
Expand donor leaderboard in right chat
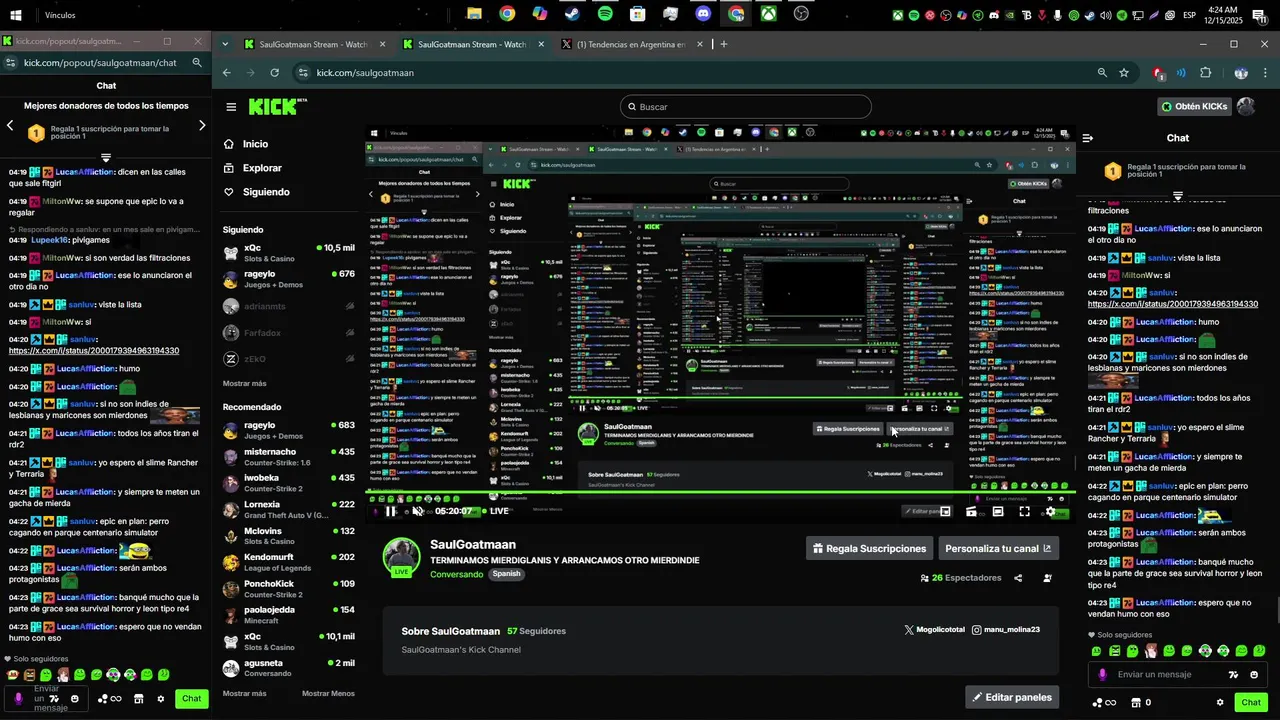[x=1178, y=196]
